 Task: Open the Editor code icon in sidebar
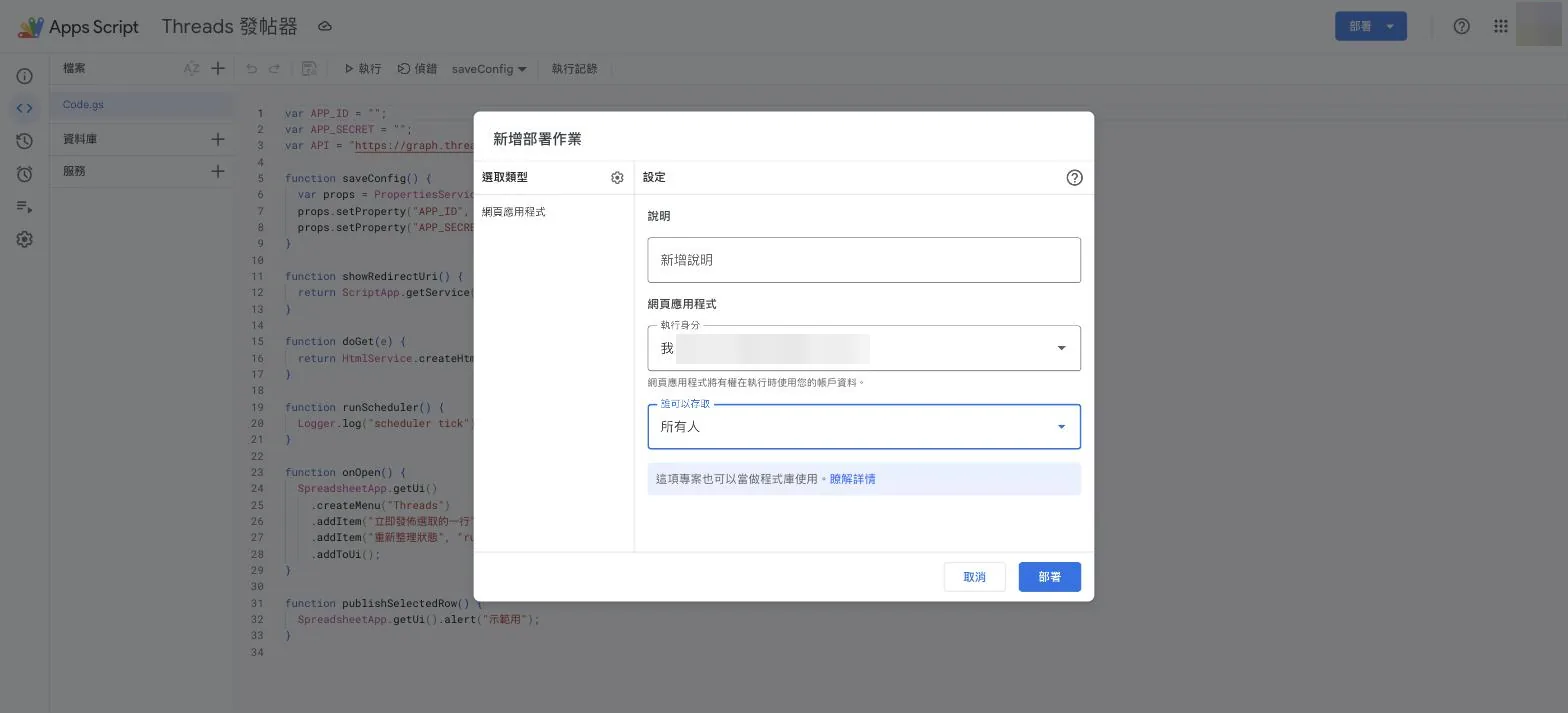click(25, 108)
